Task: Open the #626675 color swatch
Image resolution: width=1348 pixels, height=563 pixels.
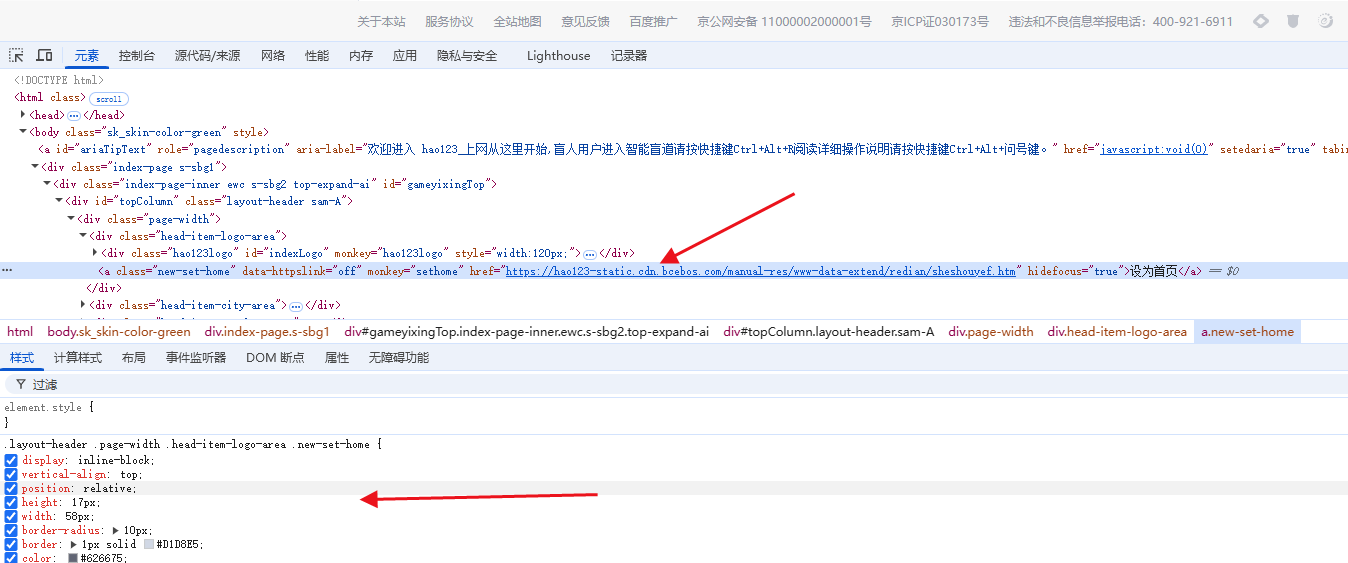Action: (73, 558)
